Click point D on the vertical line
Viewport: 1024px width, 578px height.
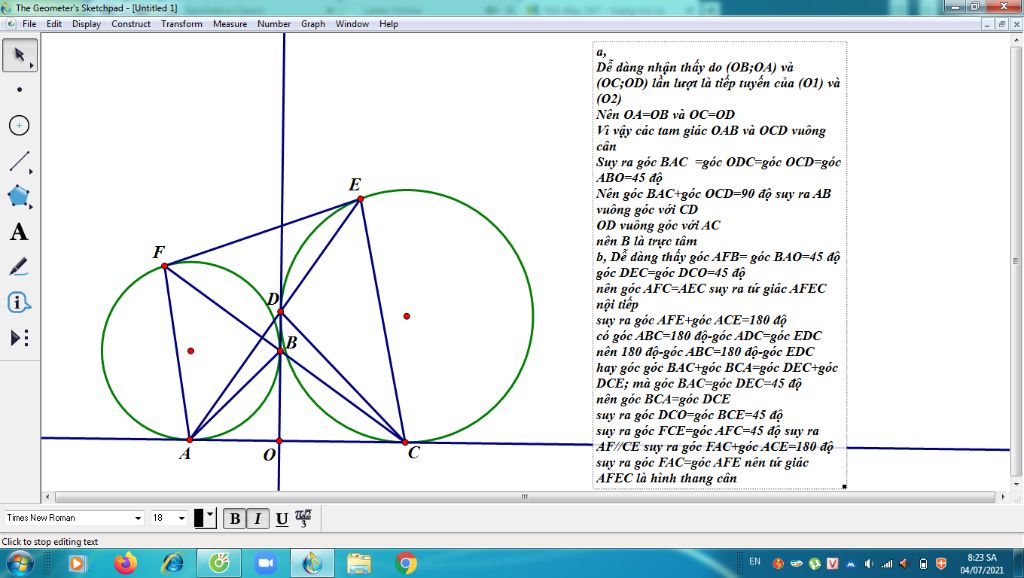click(x=280, y=312)
